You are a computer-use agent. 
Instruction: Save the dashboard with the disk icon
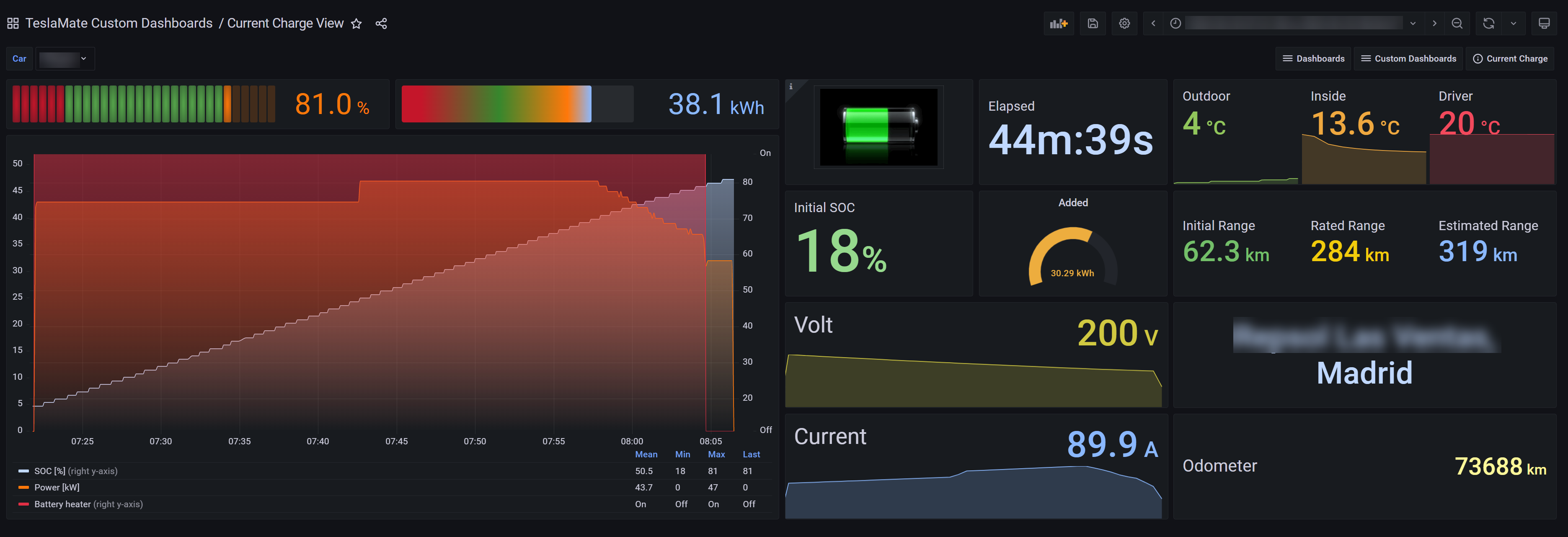[x=1093, y=23]
